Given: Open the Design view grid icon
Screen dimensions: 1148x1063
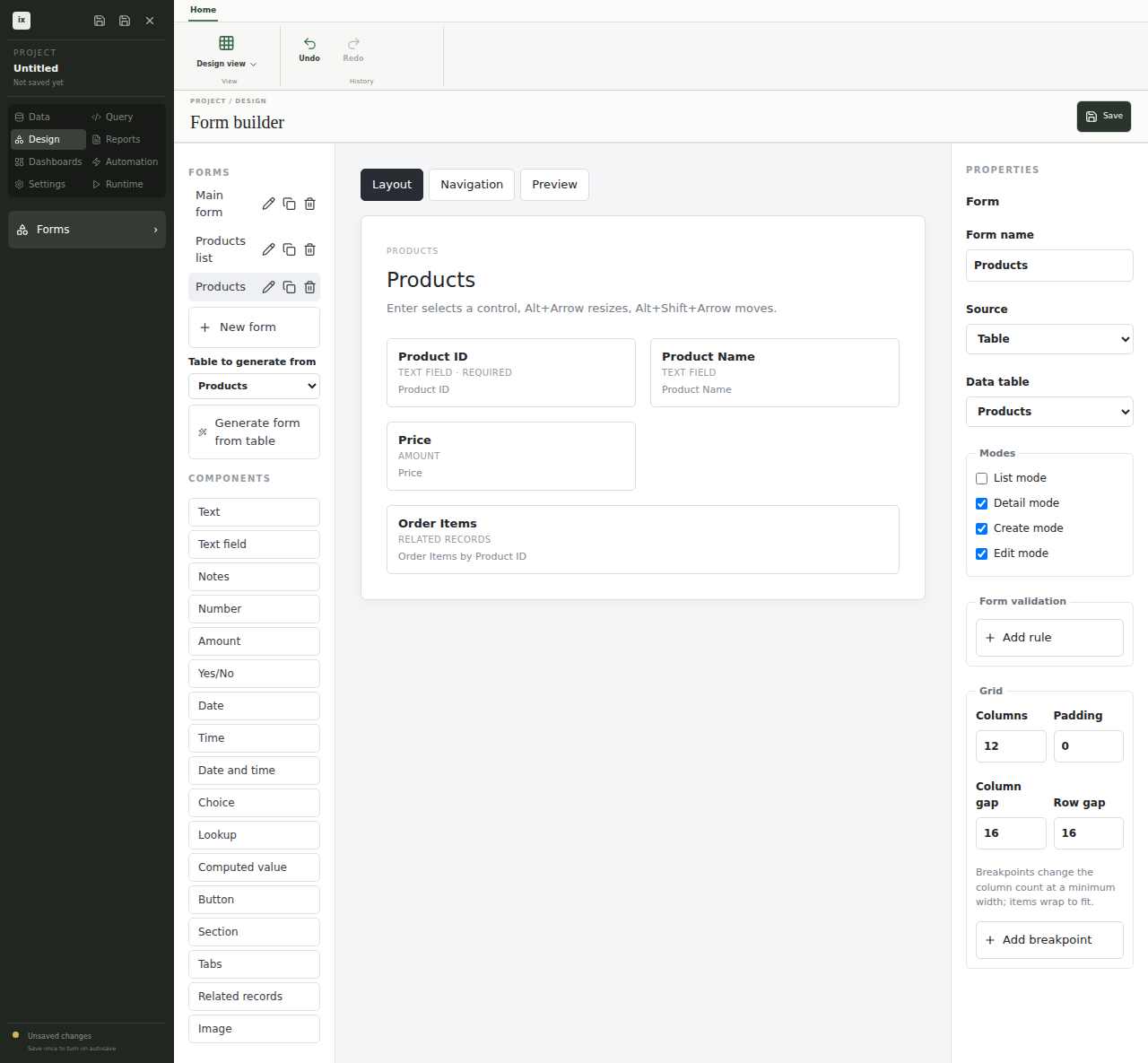Looking at the screenshot, I should pyautogui.click(x=227, y=43).
